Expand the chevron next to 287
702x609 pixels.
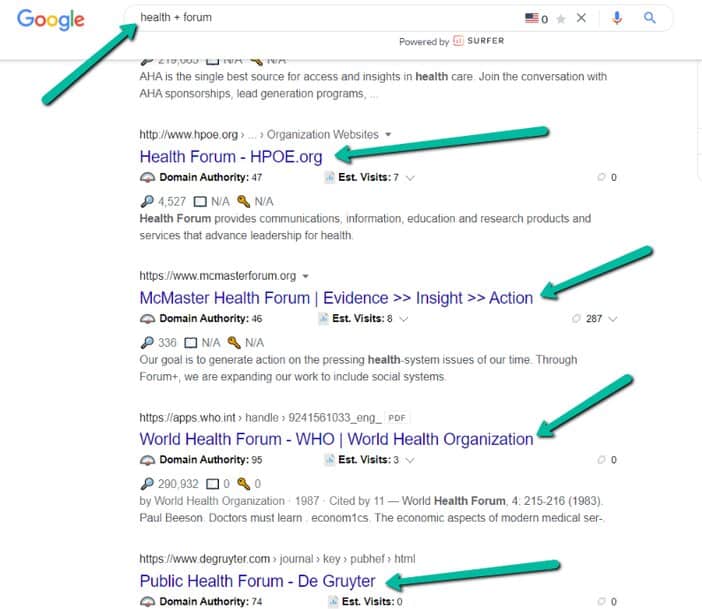(x=613, y=319)
